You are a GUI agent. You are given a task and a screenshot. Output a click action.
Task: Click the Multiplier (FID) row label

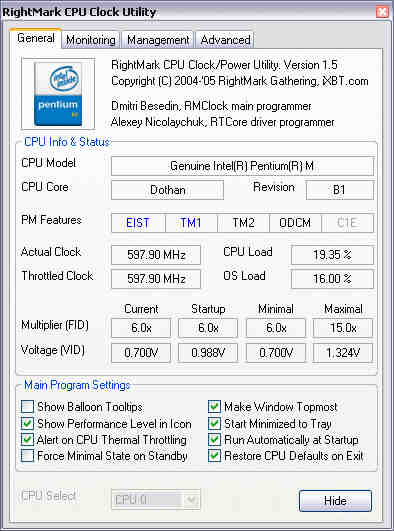(55, 325)
